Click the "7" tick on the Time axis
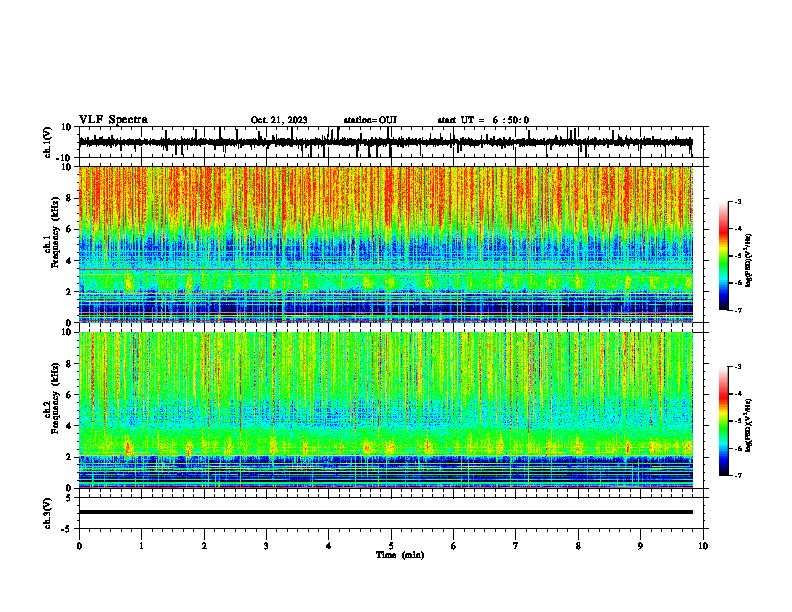 pos(516,546)
